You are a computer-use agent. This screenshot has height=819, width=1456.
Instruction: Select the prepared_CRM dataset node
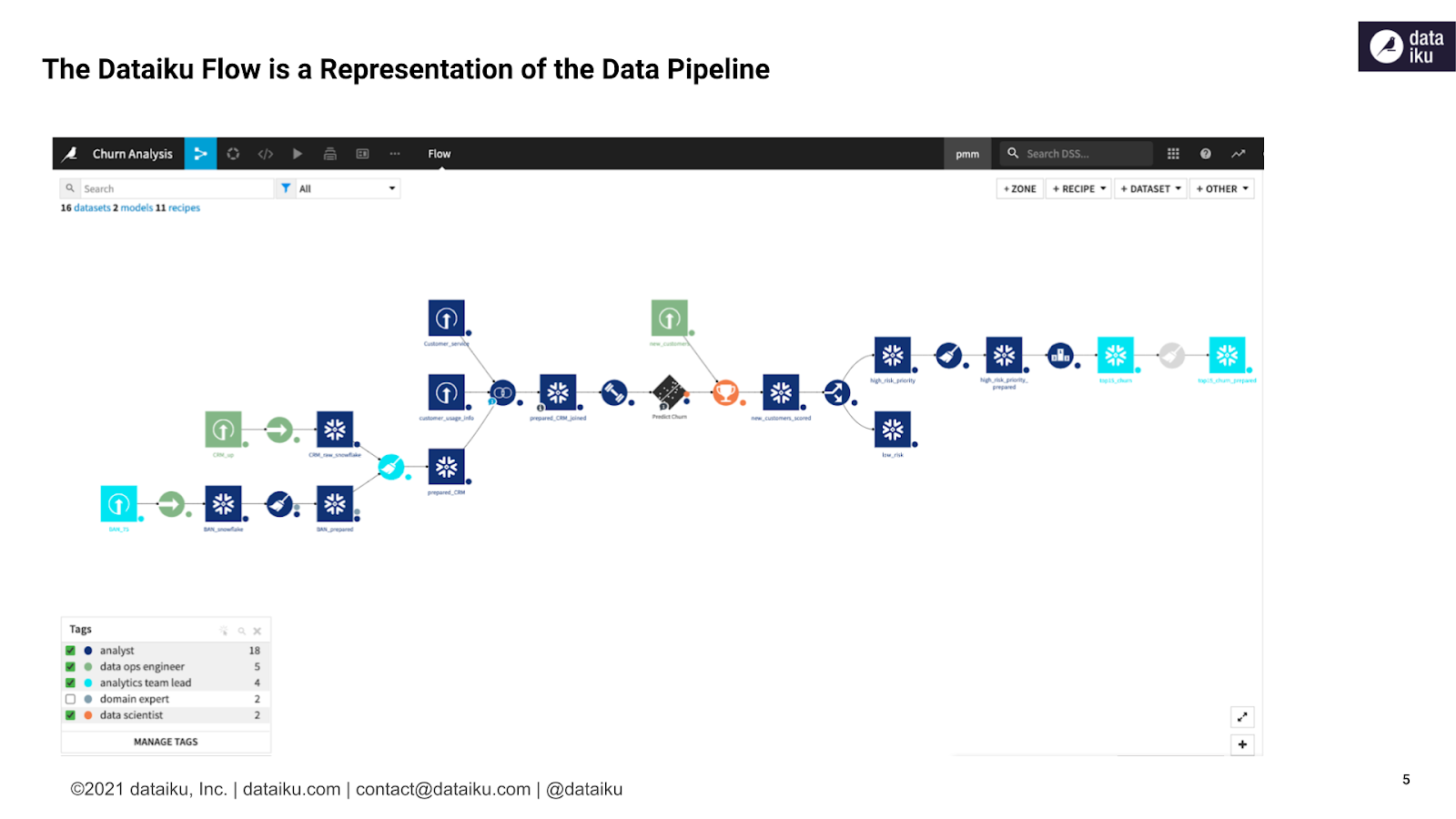click(x=446, y=467)
